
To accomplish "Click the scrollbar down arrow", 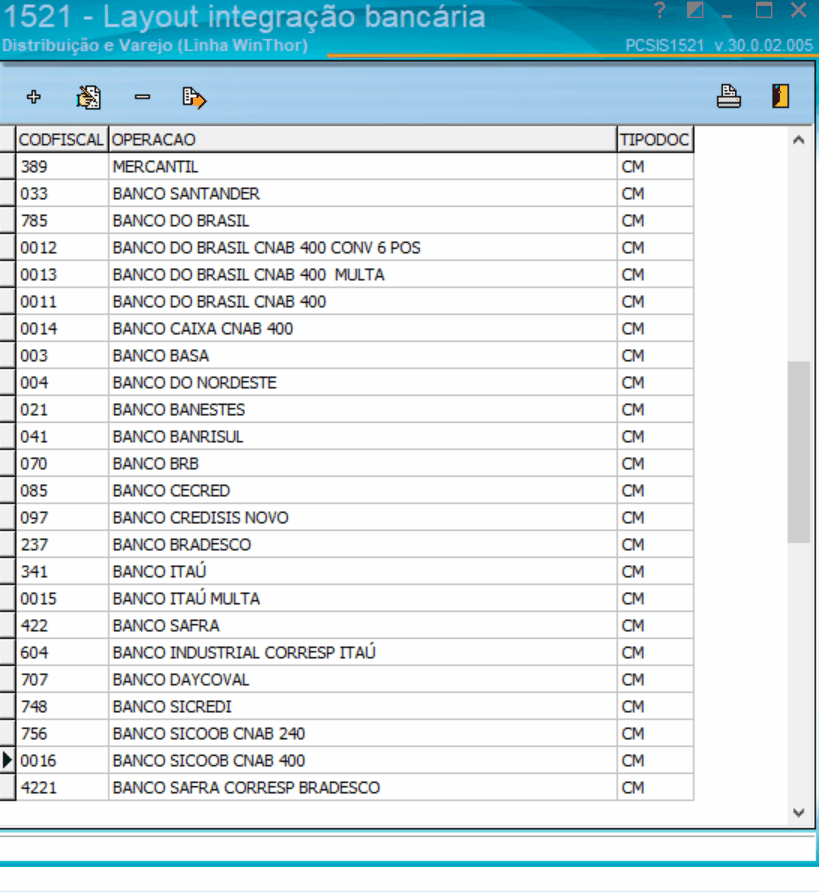I will [799, 812].
